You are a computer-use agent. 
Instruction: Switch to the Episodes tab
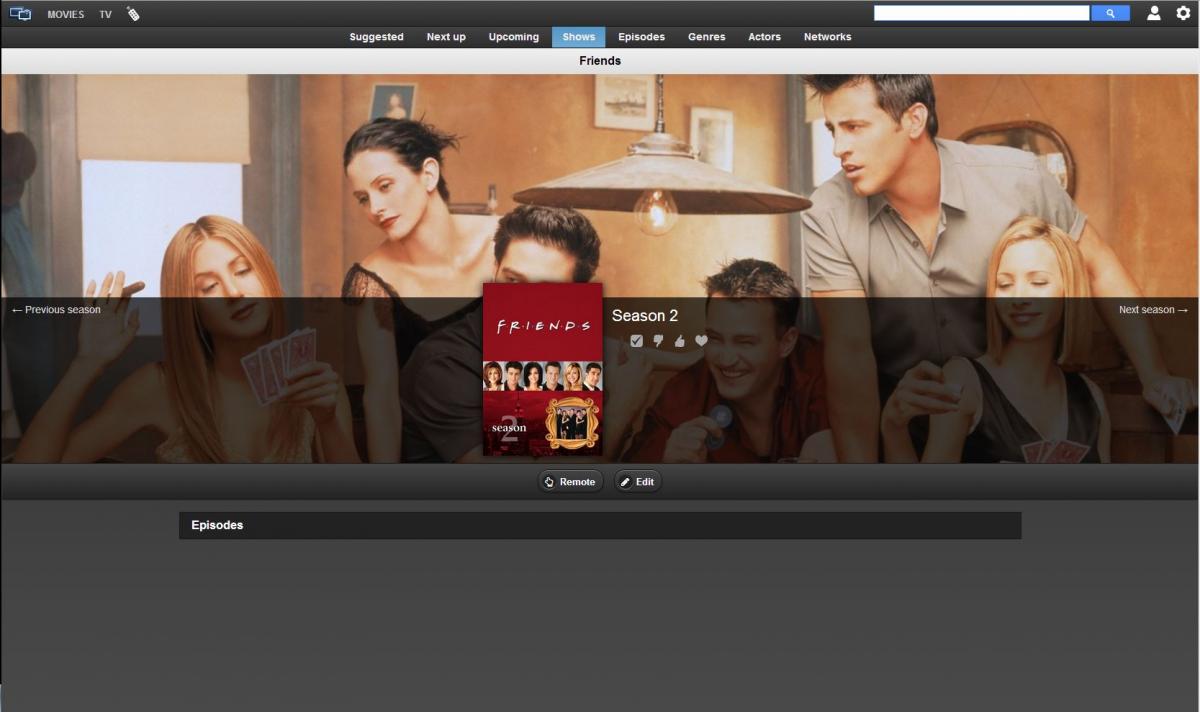[x=641, y=37]
